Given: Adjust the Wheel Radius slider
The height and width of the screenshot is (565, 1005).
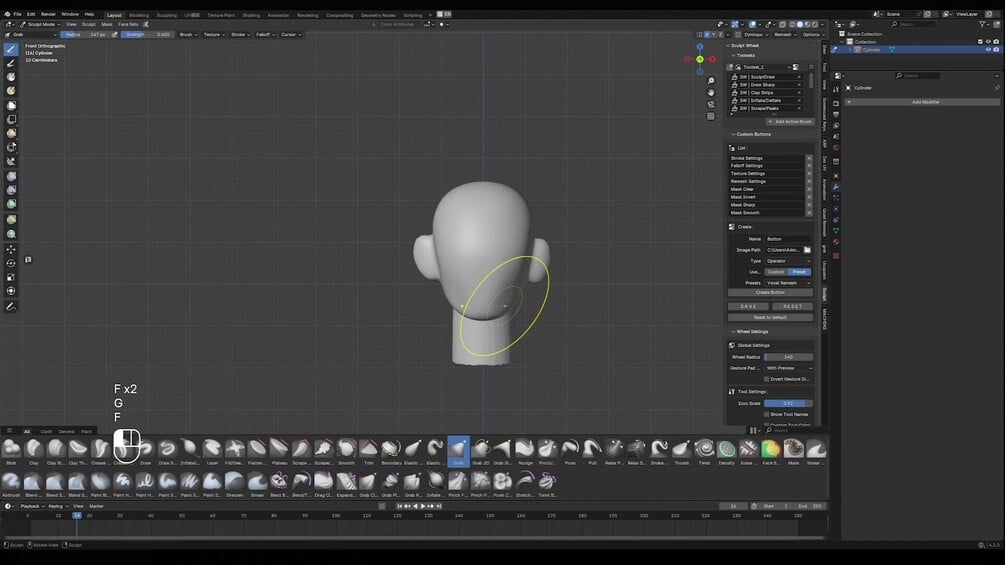Looking at the screenshot, I should [x=788, y=357].
